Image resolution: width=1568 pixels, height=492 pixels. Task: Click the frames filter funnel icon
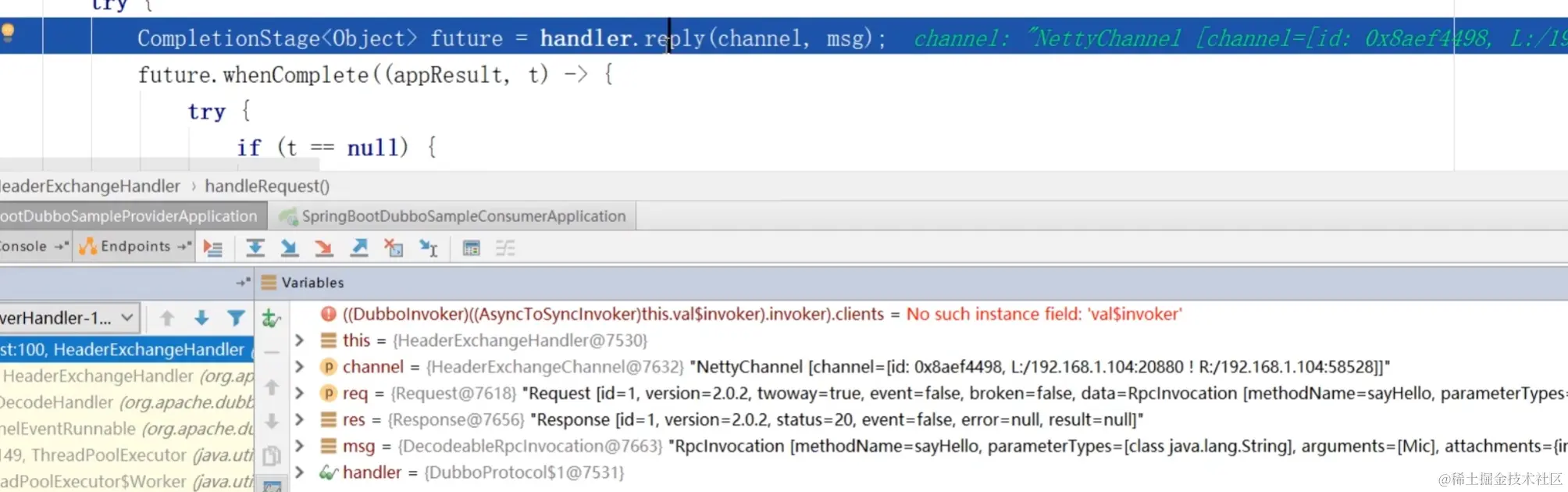[236, 318]
